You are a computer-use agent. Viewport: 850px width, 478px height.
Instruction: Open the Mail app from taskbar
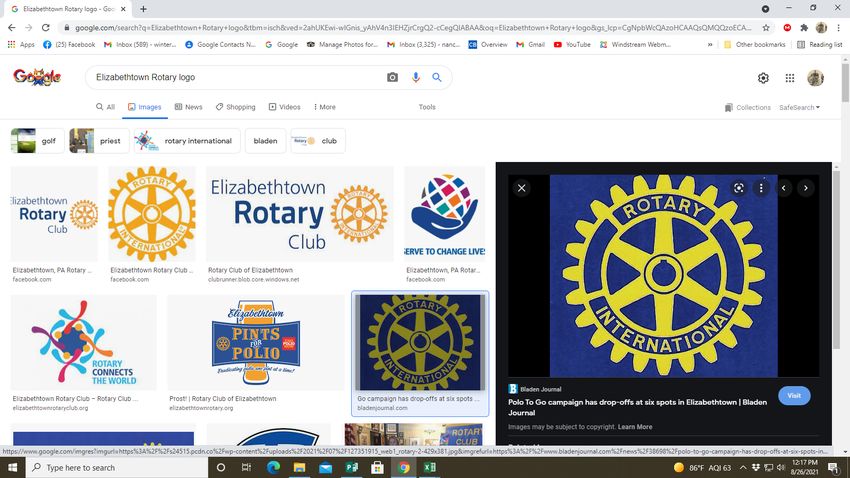325,467
